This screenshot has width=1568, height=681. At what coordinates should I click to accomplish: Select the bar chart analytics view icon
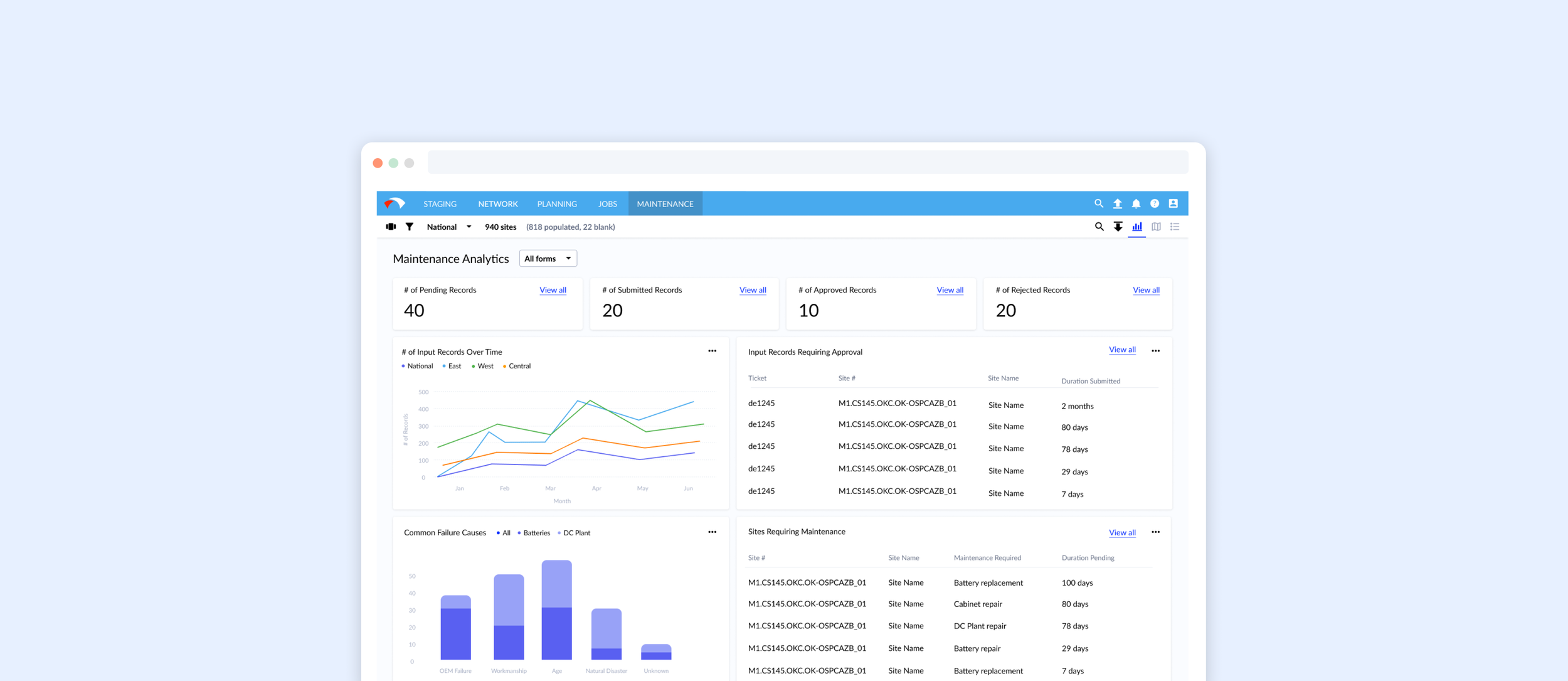coord(1137,227)
